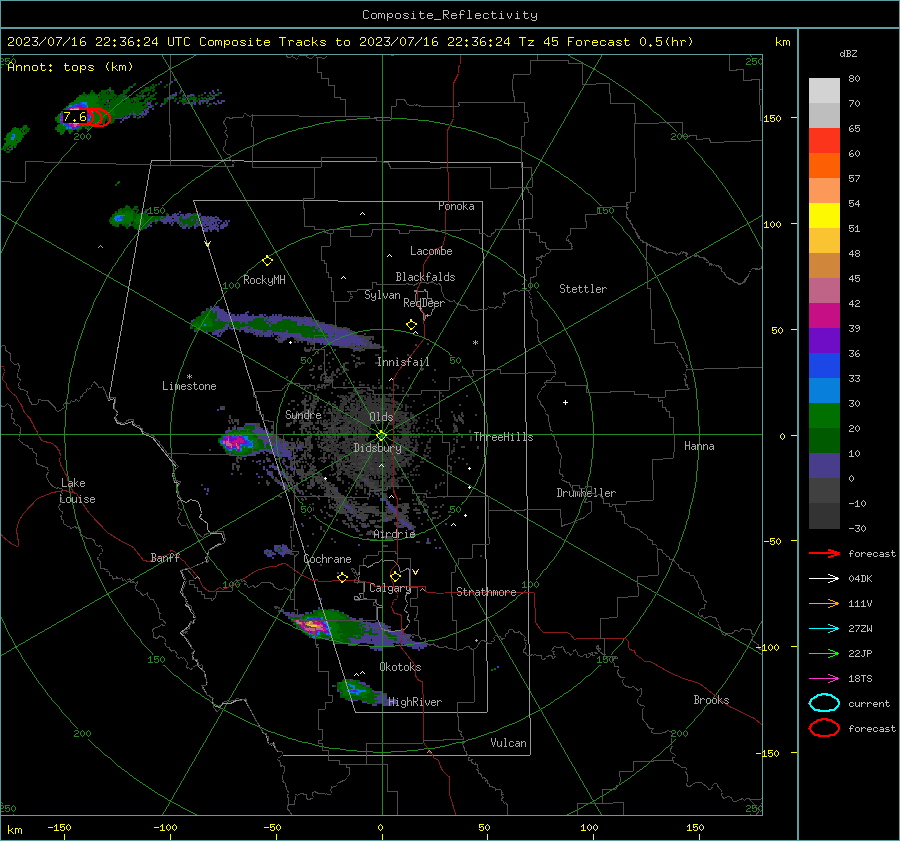The width and height of the screenshot is (900, 841).
Task: Click the dBZ legend heading
Action: [x=848, y=54]
